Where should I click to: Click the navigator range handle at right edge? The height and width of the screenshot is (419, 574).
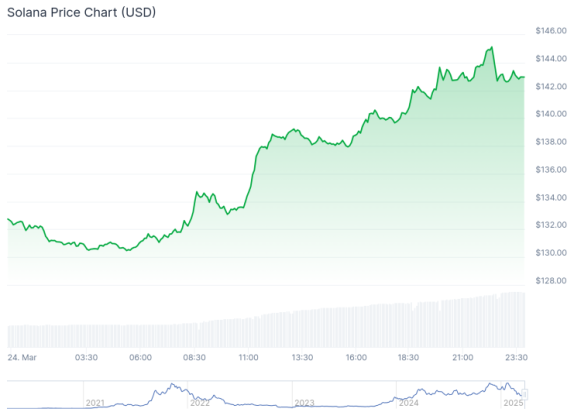pos(524,394)
